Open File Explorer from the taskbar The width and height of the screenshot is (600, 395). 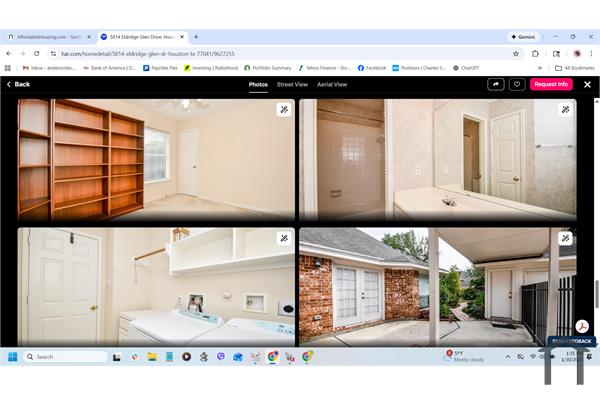pos(152,357)
